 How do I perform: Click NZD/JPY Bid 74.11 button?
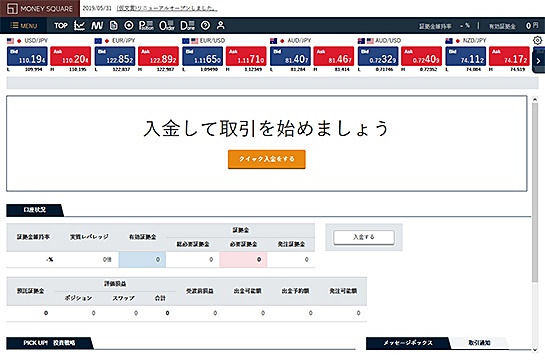point(466,56)
